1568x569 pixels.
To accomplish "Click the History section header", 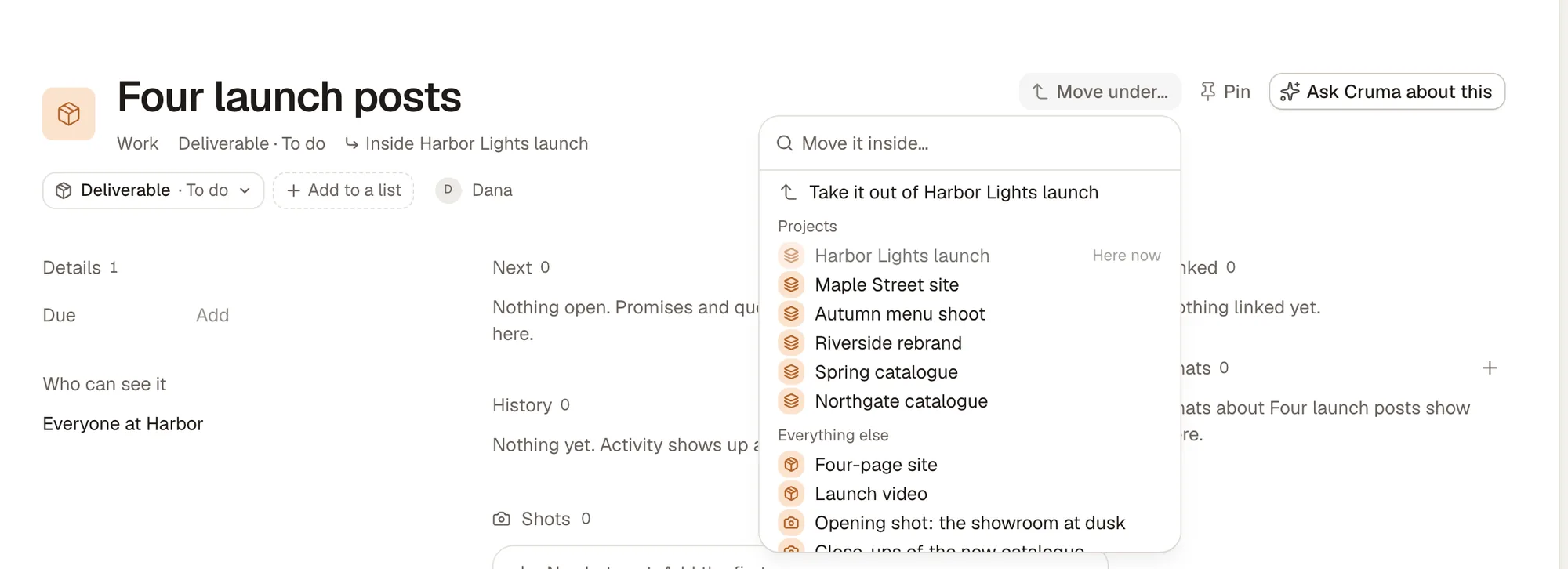I will click(x=531, y=405).
